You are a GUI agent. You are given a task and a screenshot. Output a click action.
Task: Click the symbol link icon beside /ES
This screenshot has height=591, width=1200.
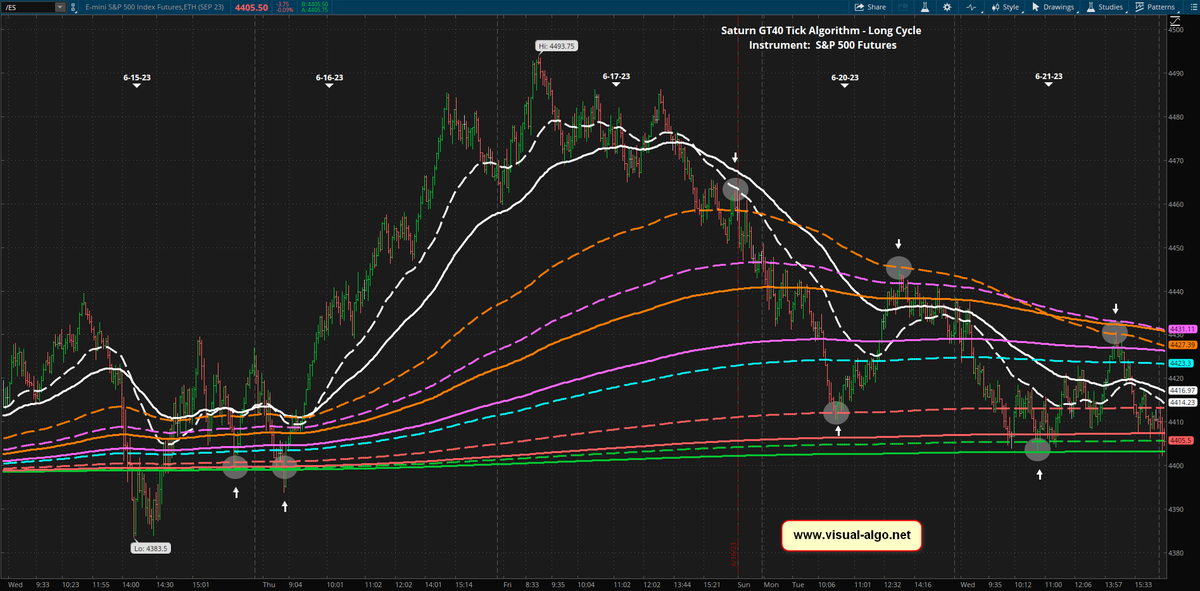[x=74, y=7]
